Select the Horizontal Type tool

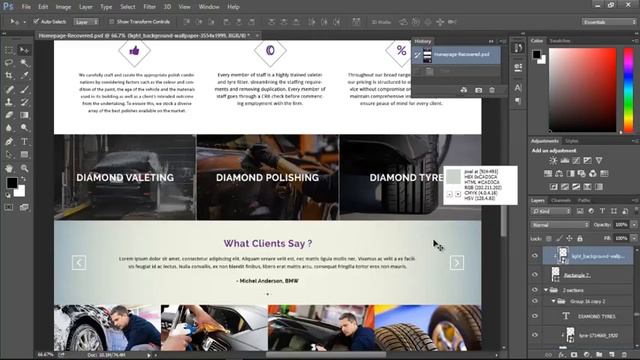click(x=24, y=142)
